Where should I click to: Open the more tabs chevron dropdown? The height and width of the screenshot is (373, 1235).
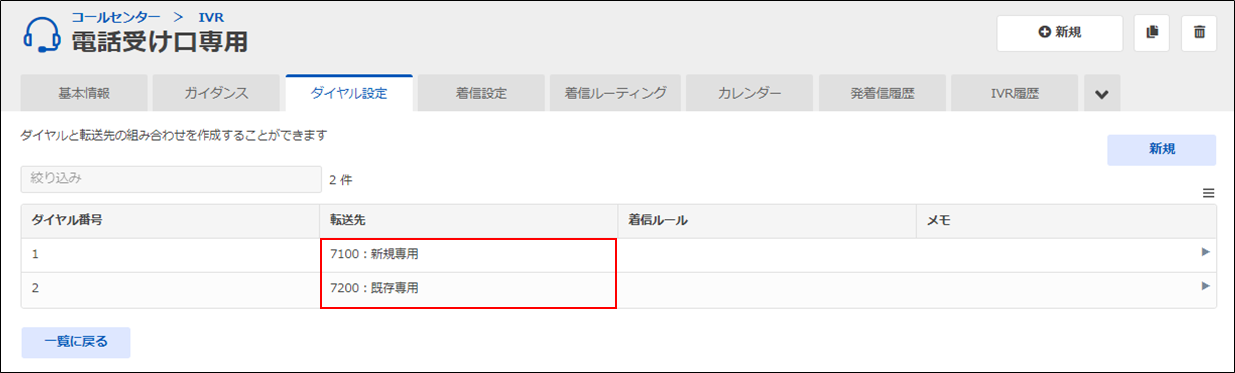pyautogui.click(x=1102, y=94)
